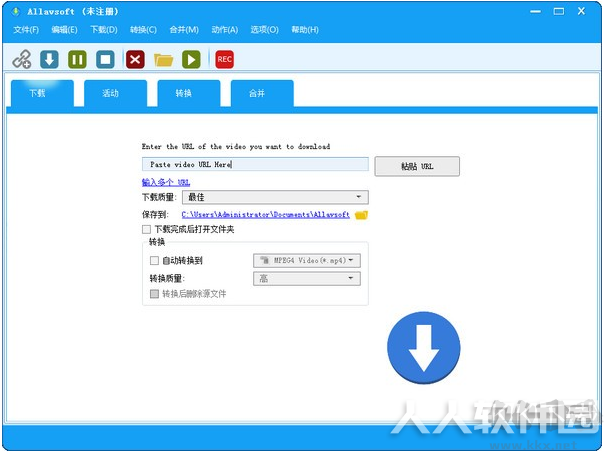Open the 转换(C) menu

[x=143, y=30]
